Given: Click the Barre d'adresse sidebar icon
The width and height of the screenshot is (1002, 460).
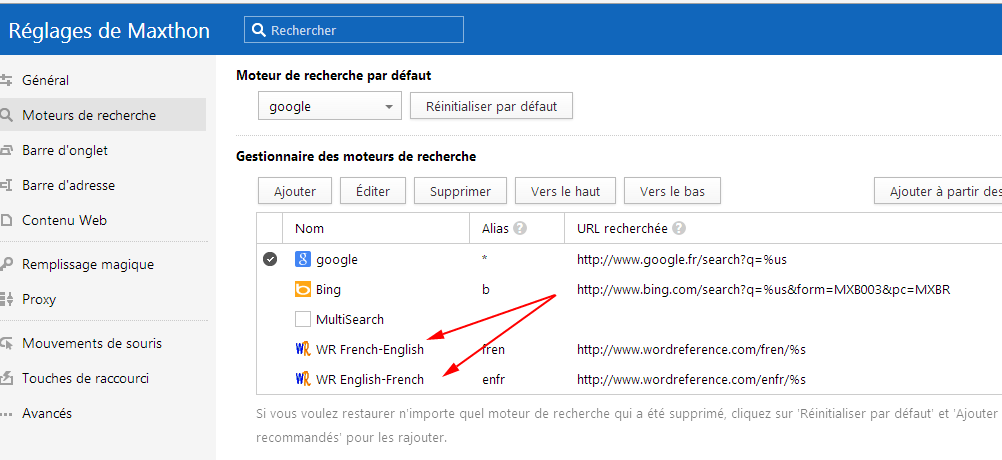Looking at the screenshot, I should coord(6,186).
